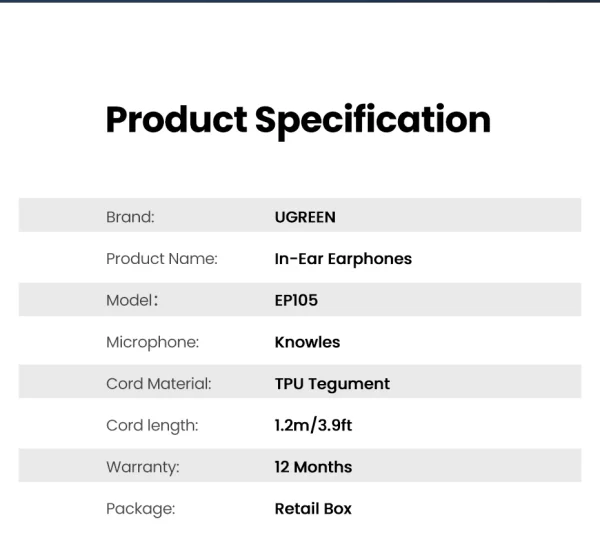The image size is (600, 557).
Task: Click the "Model:" label
Action: 132,300
